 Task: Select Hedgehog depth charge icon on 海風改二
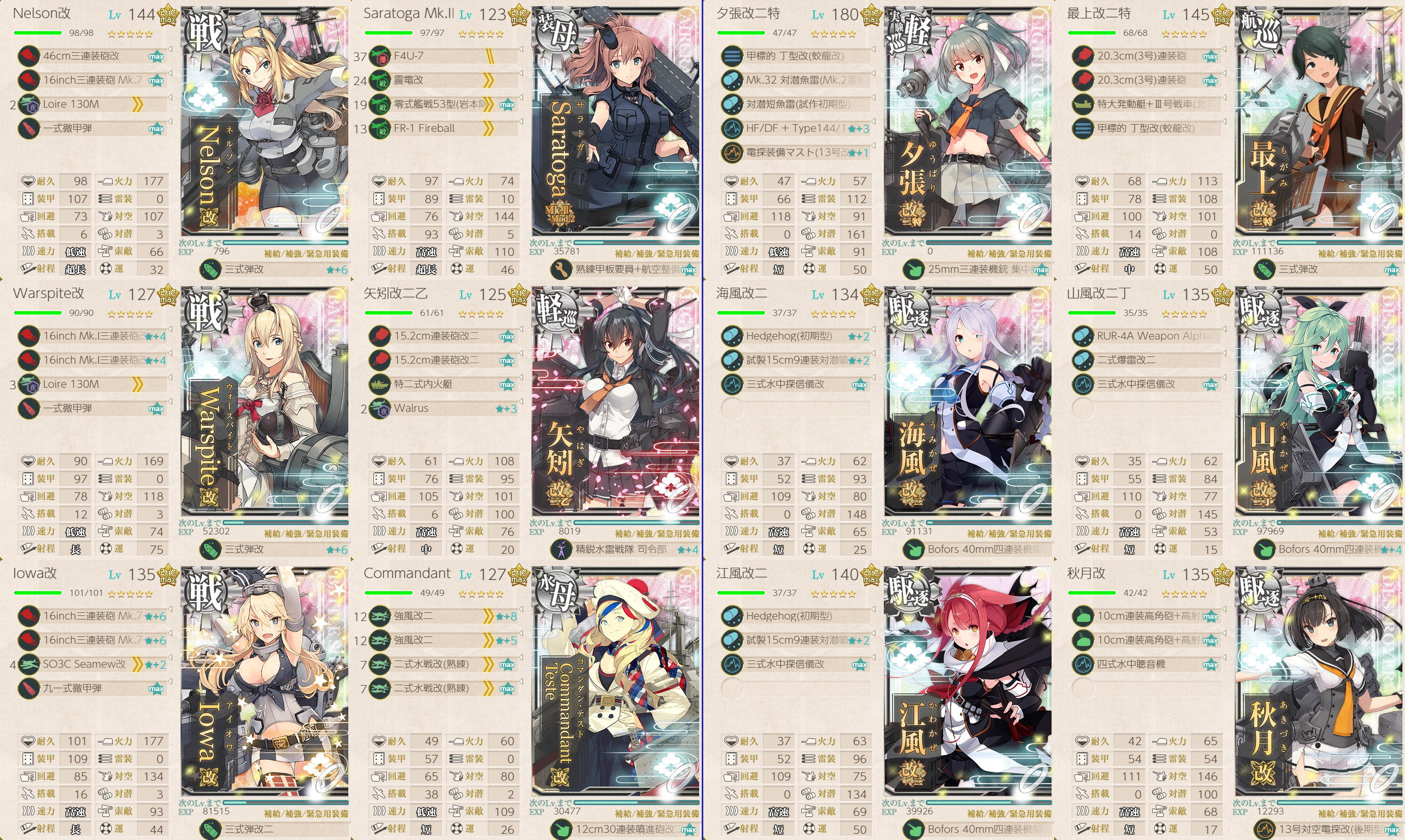click(x=732, y=336)
